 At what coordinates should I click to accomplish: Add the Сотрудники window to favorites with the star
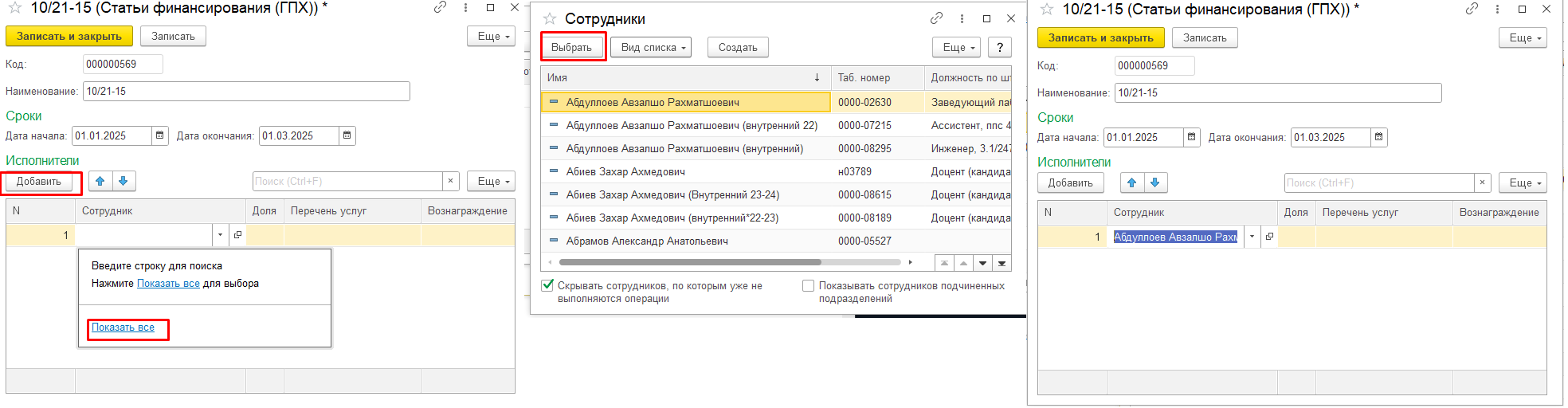pyautogui.click(x=549, y=18)
